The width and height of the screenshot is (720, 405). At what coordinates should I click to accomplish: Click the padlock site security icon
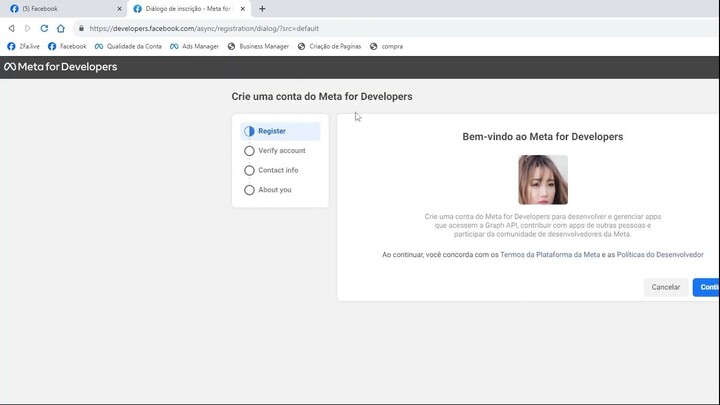click(x=81, y=28)
